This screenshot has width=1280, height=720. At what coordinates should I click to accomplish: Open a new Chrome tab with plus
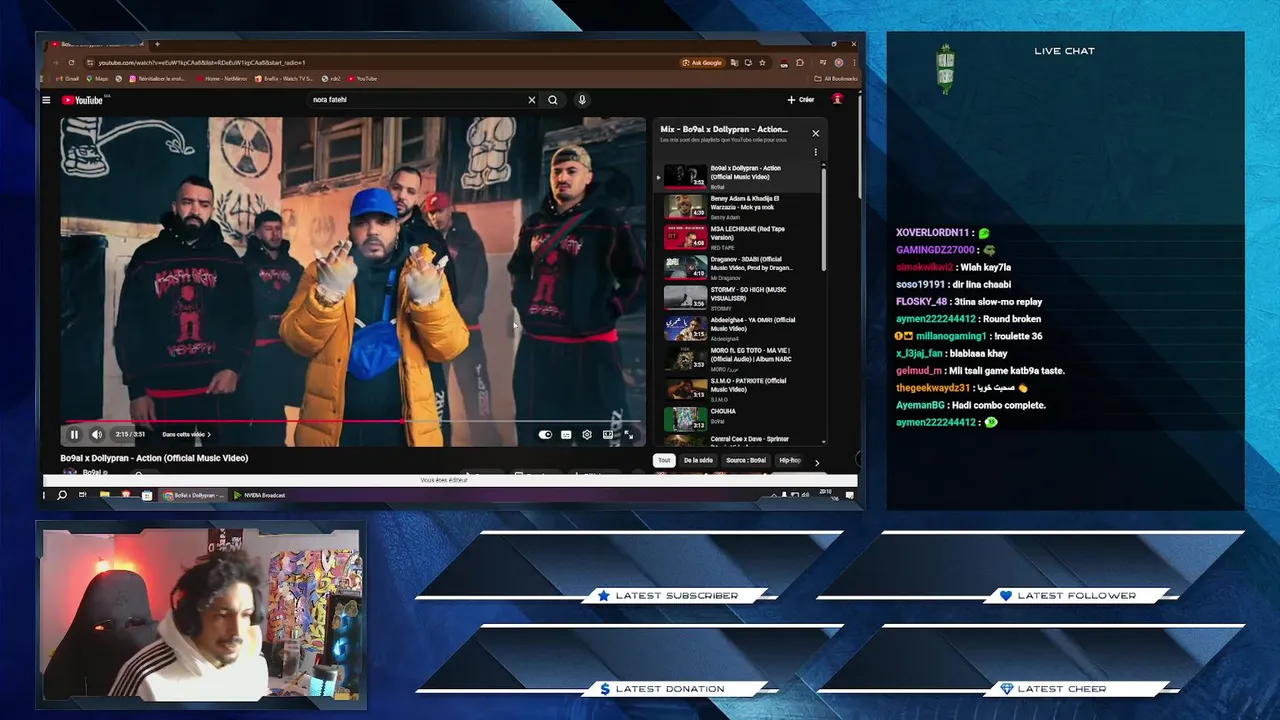156,44
